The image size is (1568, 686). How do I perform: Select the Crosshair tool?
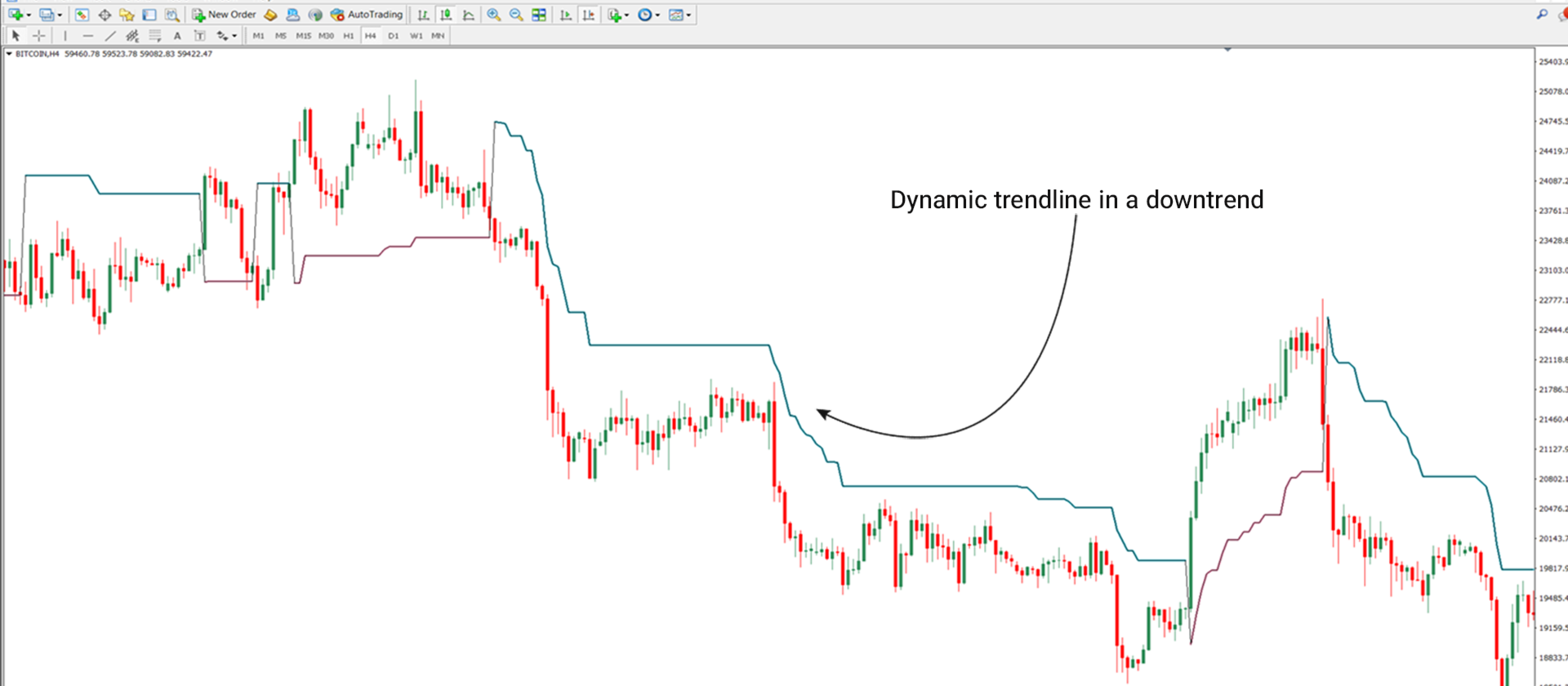pyautogui.click(x=38, y=36)
